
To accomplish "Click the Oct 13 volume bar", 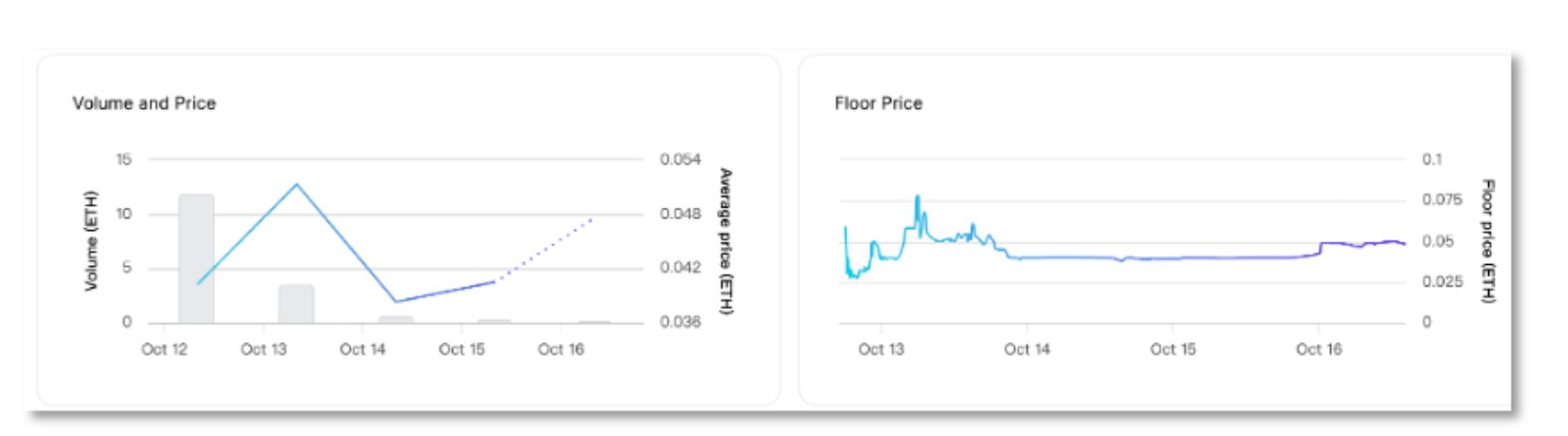I will (x=296, y=304).
